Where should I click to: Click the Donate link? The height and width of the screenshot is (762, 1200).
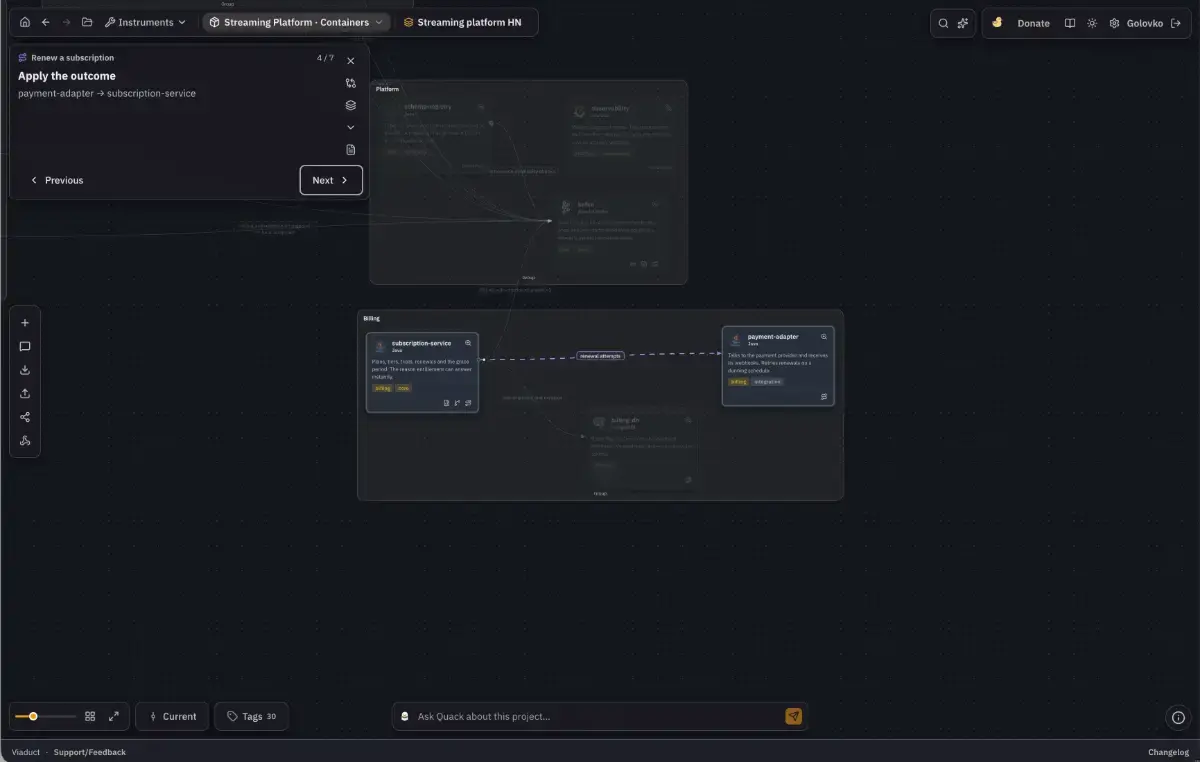tap(1034, 23)
